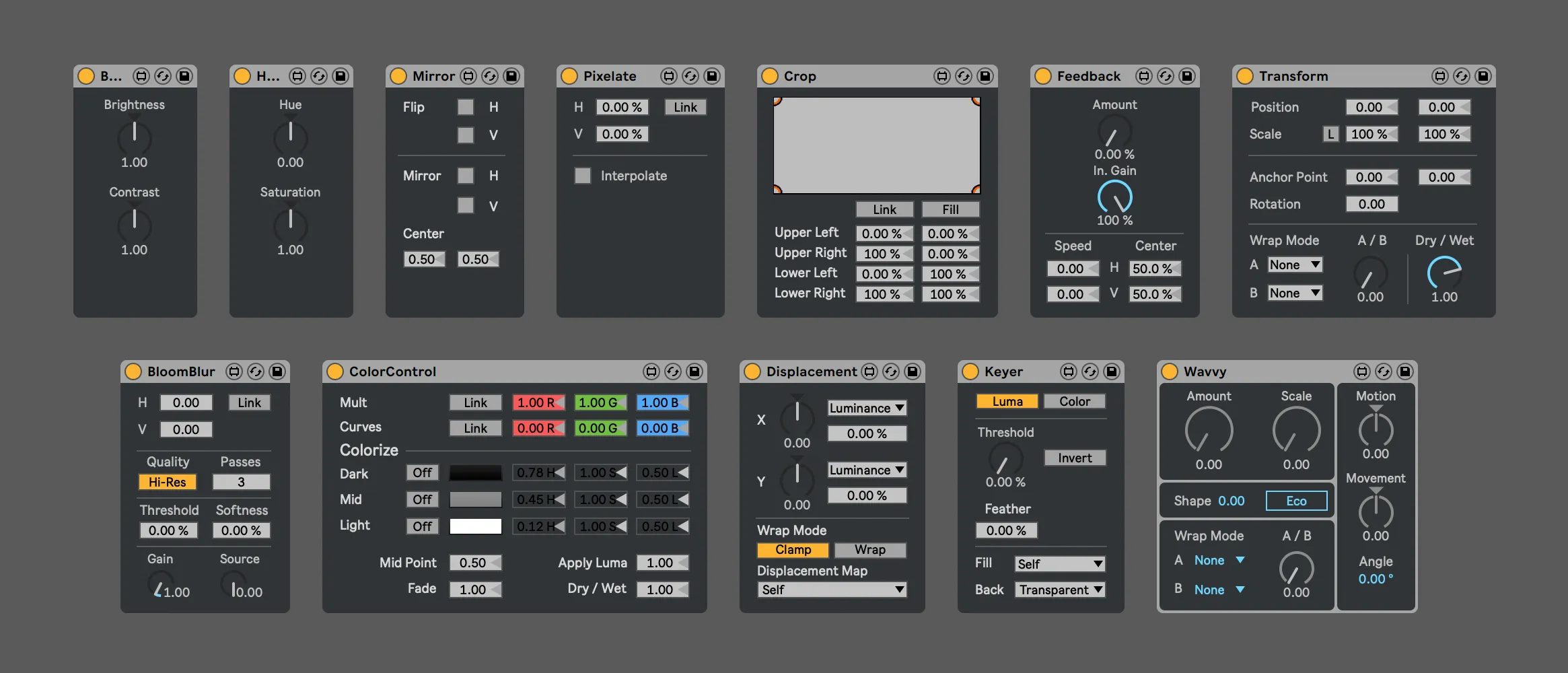The image size is (1568, 673).
Task: Enable the Flip H checkbox in Mirror
Action: (465, 107)
